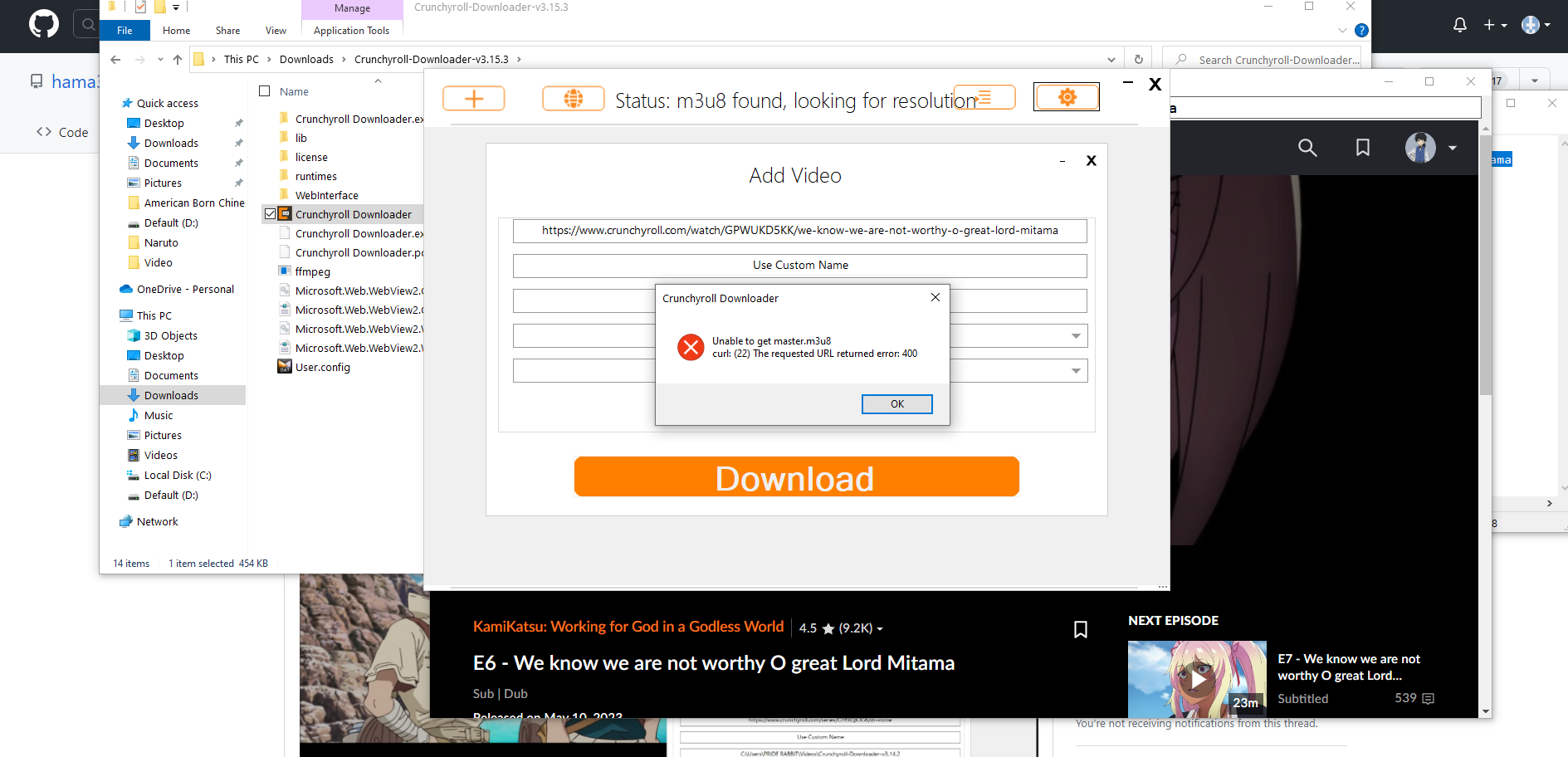
Task: Open the embedded browser globe icon
Action: coord(573,97)
